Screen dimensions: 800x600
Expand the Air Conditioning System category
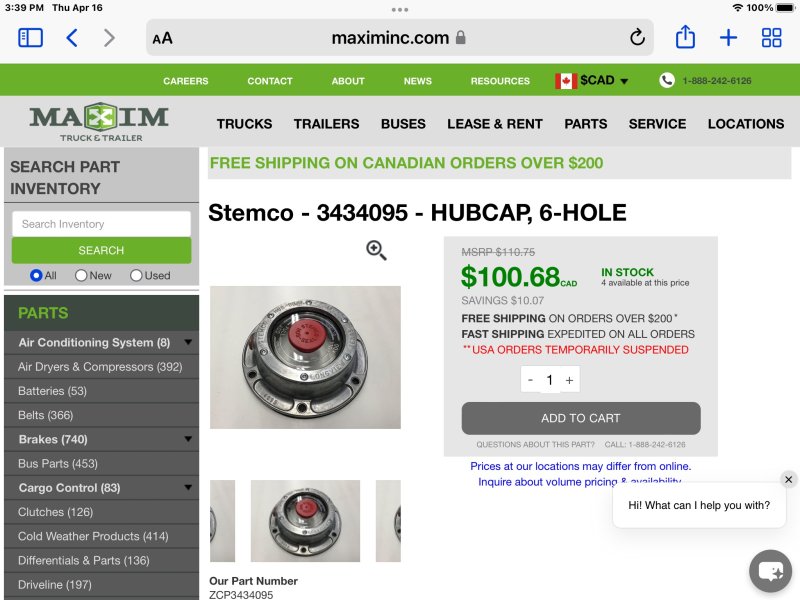188,342
